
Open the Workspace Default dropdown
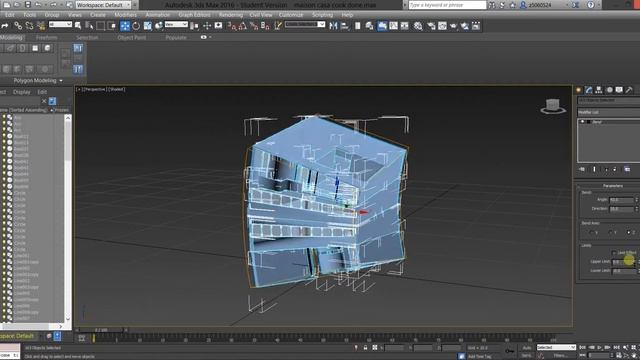[x=103, y=5]
